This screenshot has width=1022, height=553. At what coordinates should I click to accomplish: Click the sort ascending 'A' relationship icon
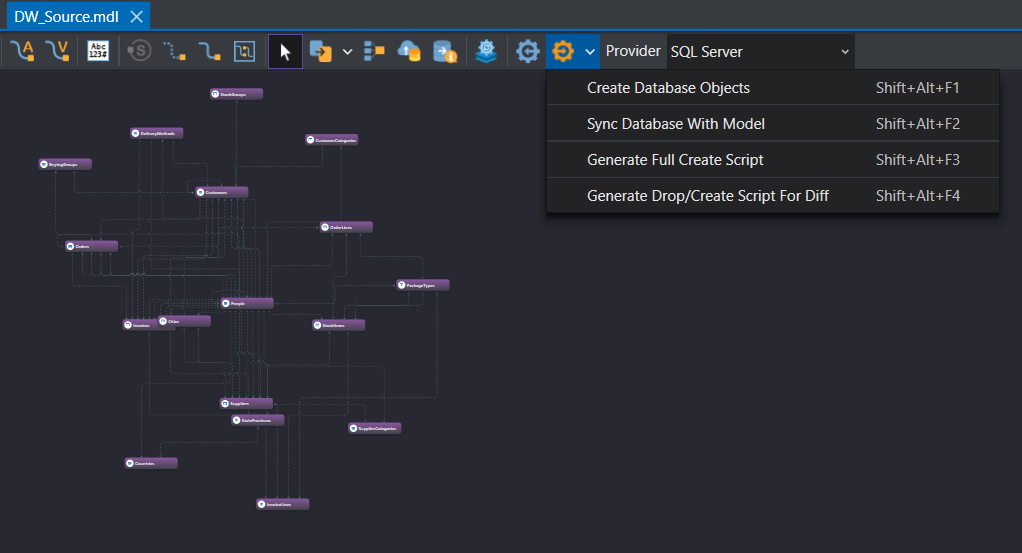tap(22, 51)
